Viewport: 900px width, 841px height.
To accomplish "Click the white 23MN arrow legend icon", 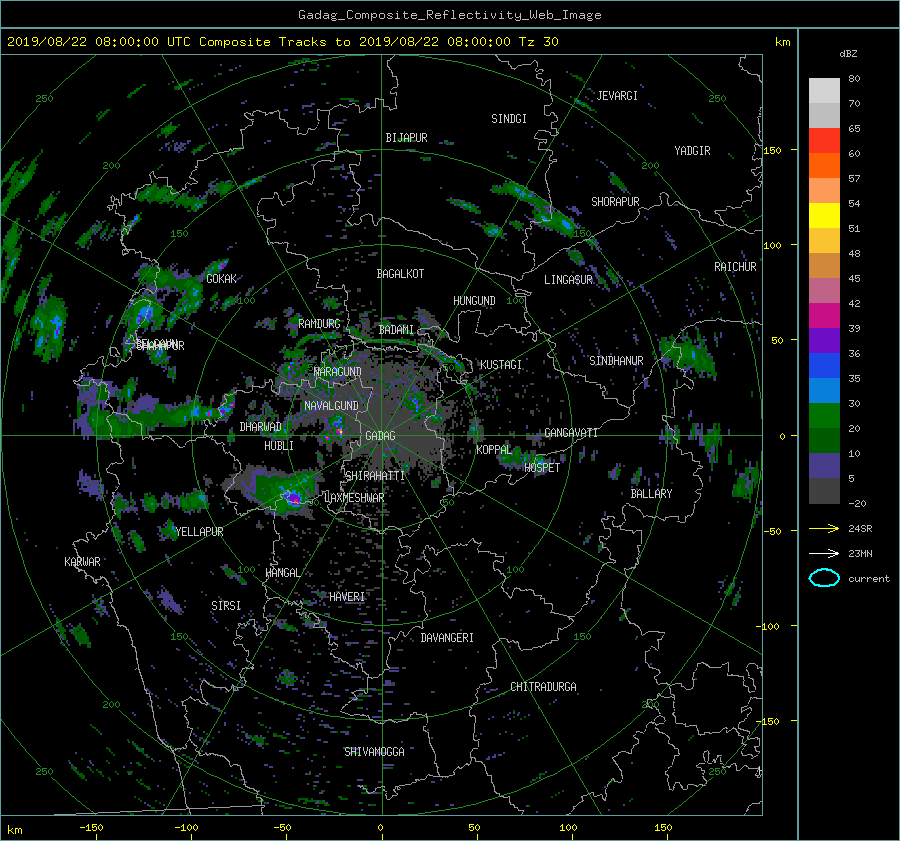I will [x=824, y=553].
